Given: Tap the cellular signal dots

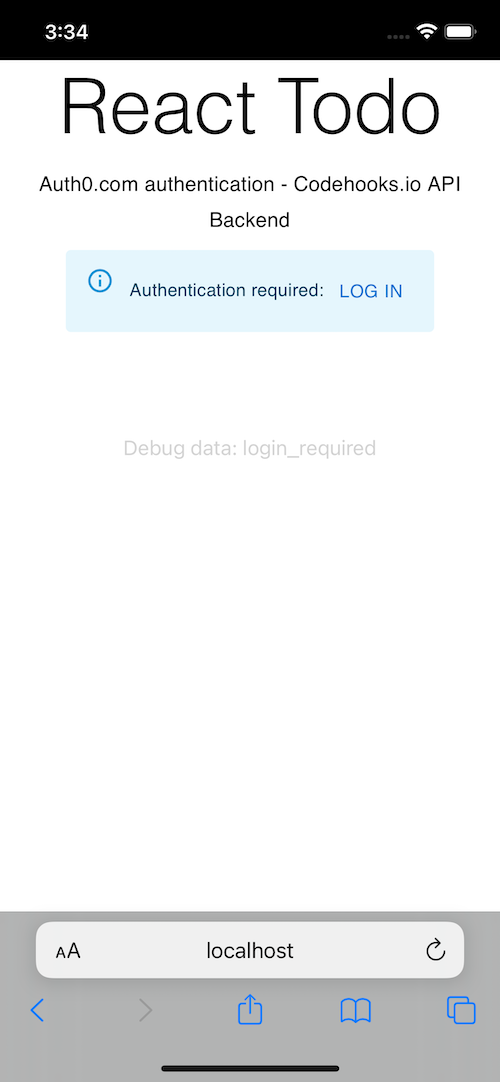Looking at the screenshot, I should pyautogui.click(x=399, y=36).
